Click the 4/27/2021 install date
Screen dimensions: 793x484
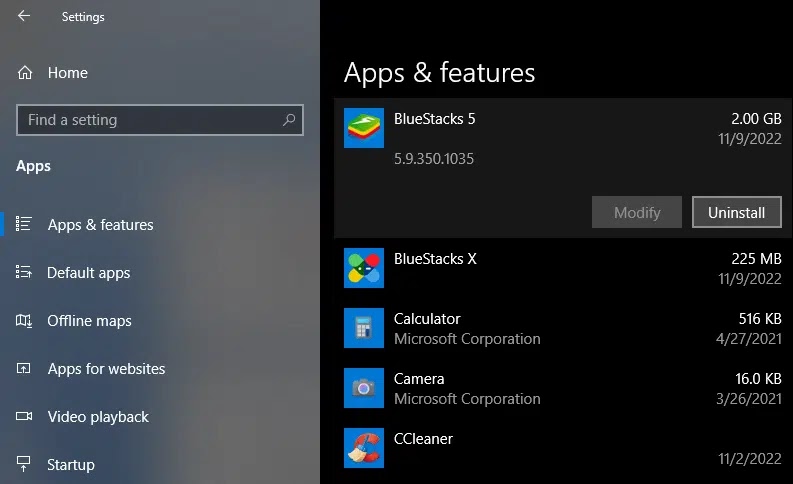click(748, 338)
